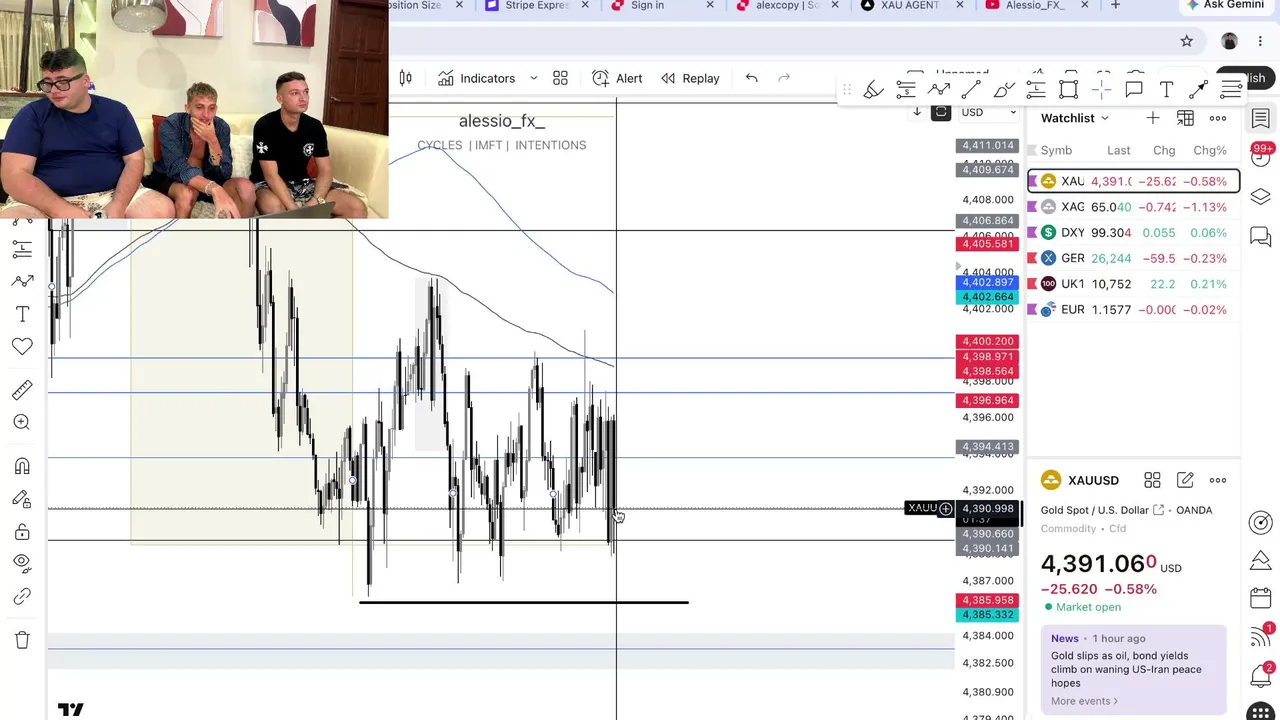Image resolution: width=1280 pixels, height=720 pixels.
Task: Bookmark this page with the star icon
Action: pyautogui.click(x=1186, y=41)
